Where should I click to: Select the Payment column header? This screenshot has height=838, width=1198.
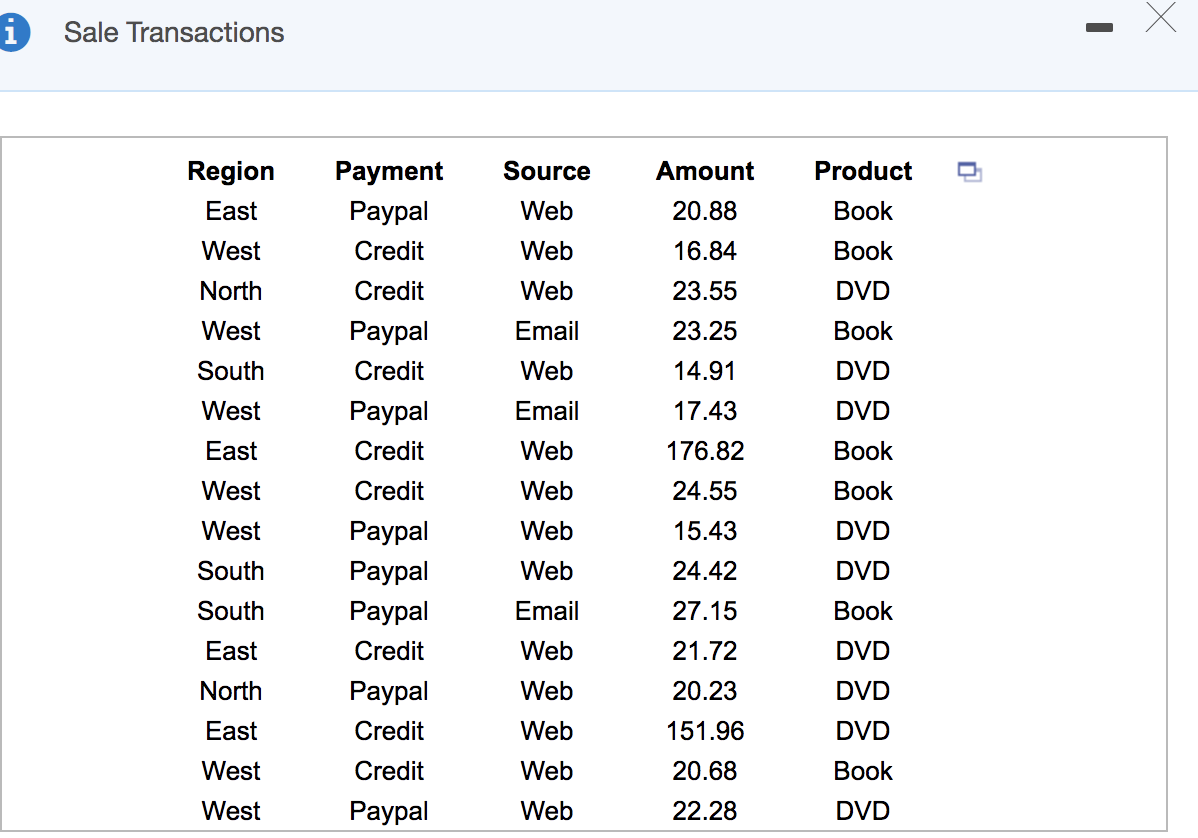coord(389,171)
